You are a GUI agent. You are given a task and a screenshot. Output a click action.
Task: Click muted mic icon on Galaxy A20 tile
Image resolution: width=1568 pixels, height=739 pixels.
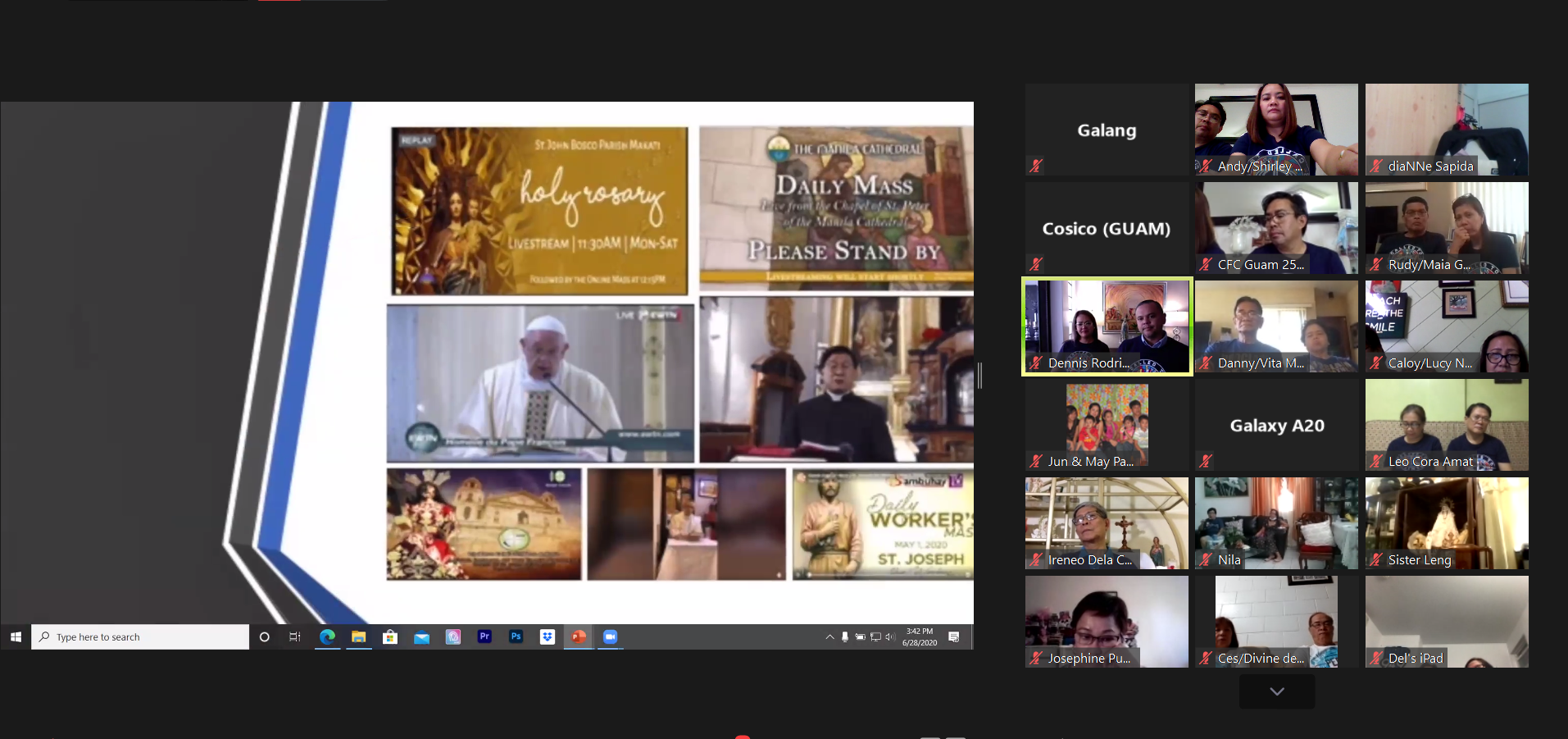click(x=1206, y=461)
